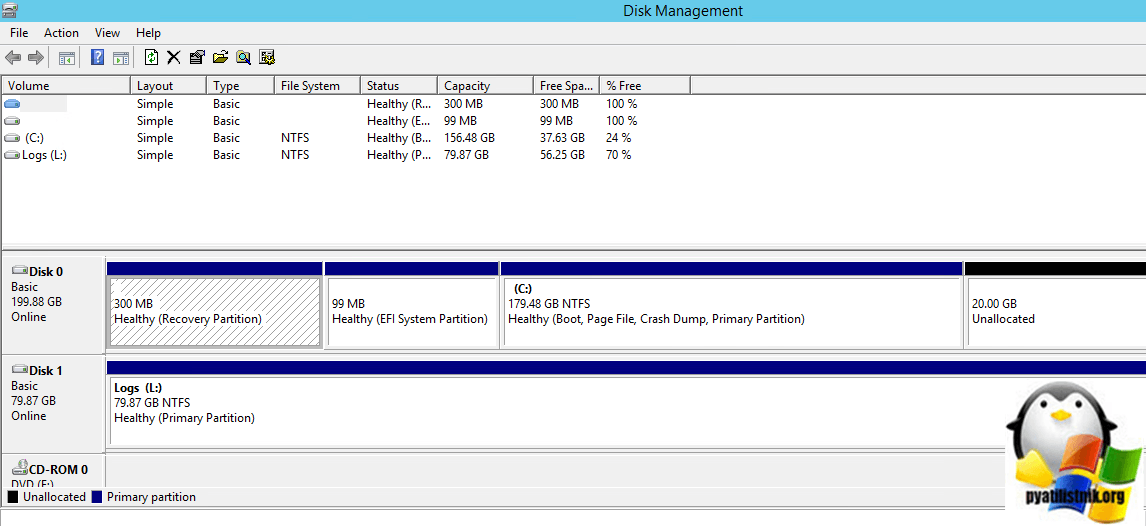Open the Action menu
1146x526 pixels.
point(61,33)
